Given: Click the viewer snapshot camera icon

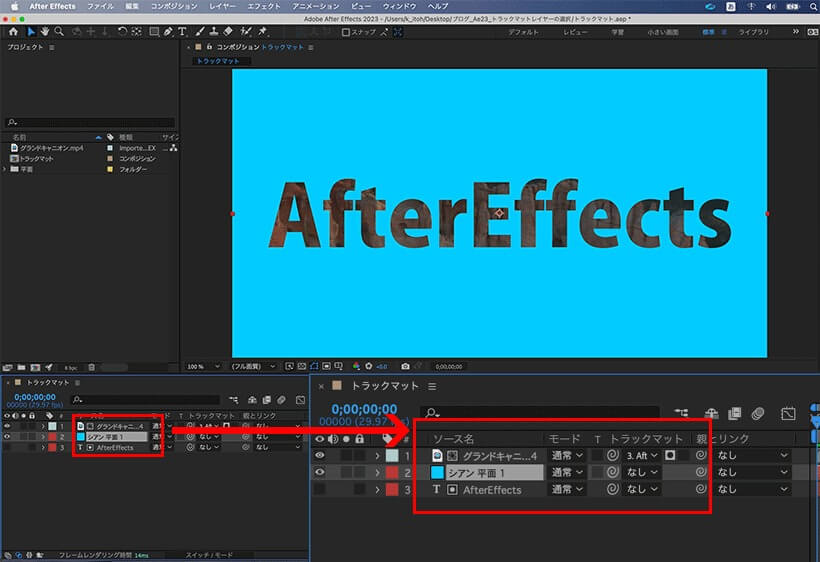Looking at the screenshot, I should pos(405,366).
